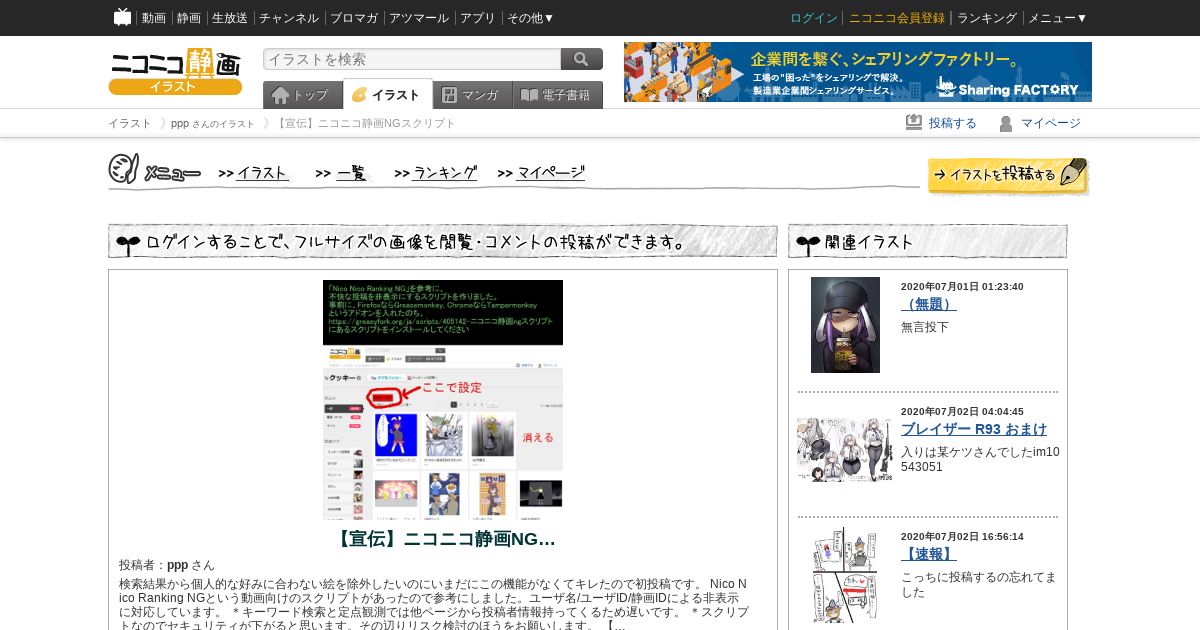The height and width of the screenshot is (630, 1200).
Task: Click the title 【宣伝】ニコニコ静画NG…
Action: [443, 539]
